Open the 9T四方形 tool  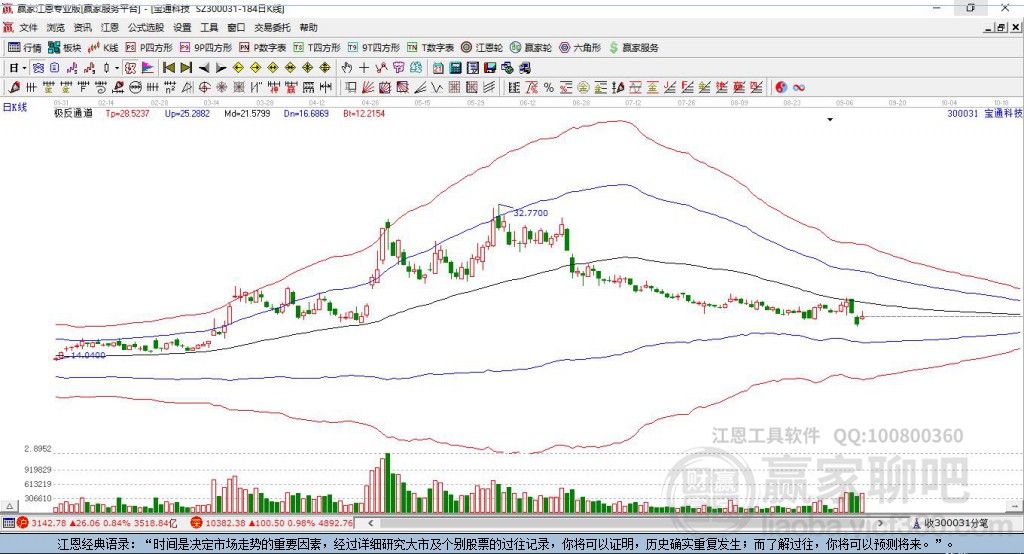[374, 48]
